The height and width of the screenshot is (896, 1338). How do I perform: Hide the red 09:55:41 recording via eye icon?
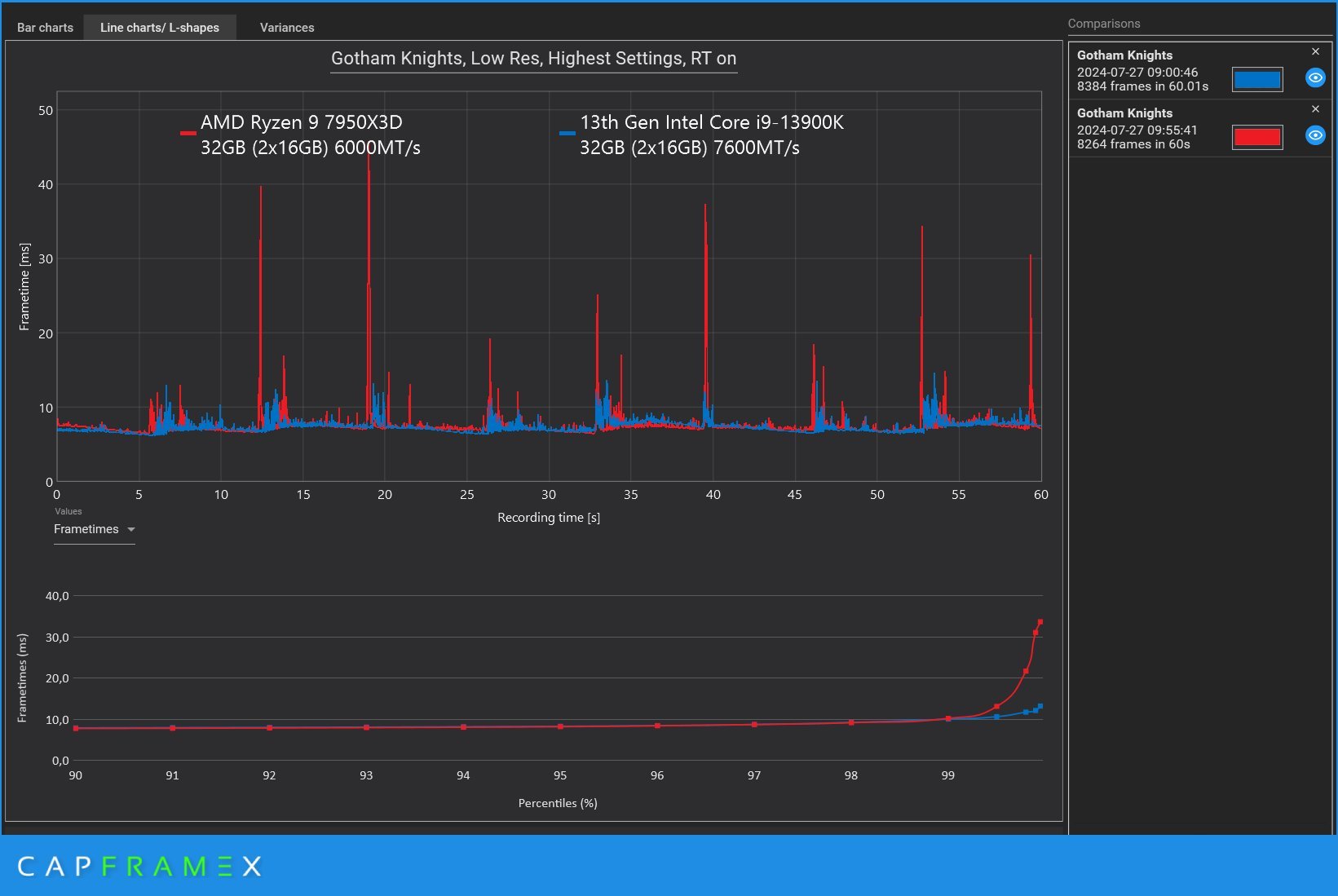(x=1315, y=135)
